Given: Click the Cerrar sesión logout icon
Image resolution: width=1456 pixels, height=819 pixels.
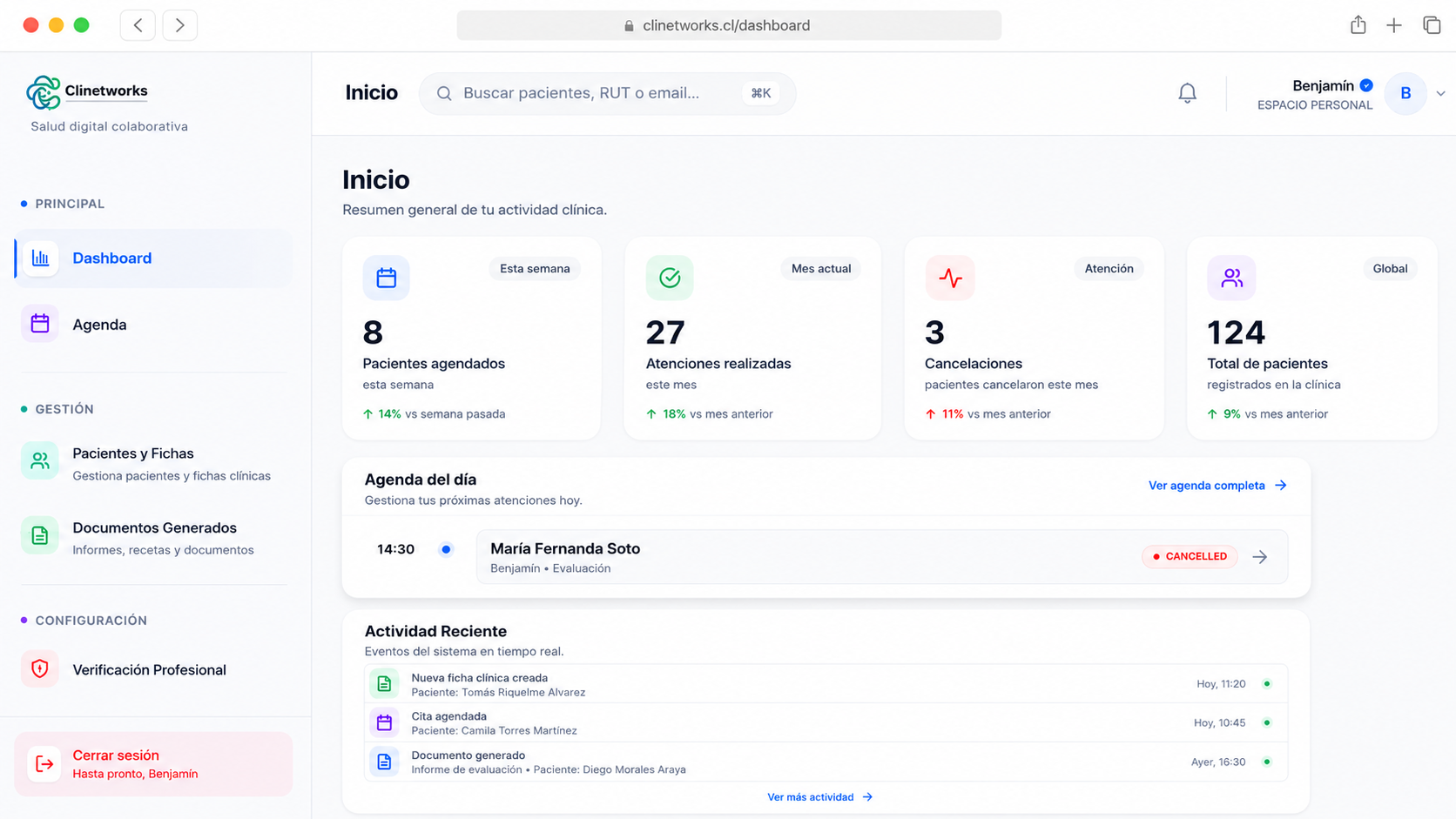Looking at the screenshot, I should 44,764.
